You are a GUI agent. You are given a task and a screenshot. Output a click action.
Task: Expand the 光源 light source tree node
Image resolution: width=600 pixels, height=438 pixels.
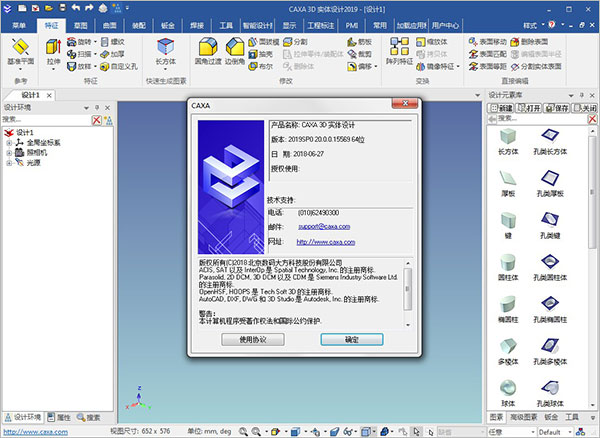[9, 163]
